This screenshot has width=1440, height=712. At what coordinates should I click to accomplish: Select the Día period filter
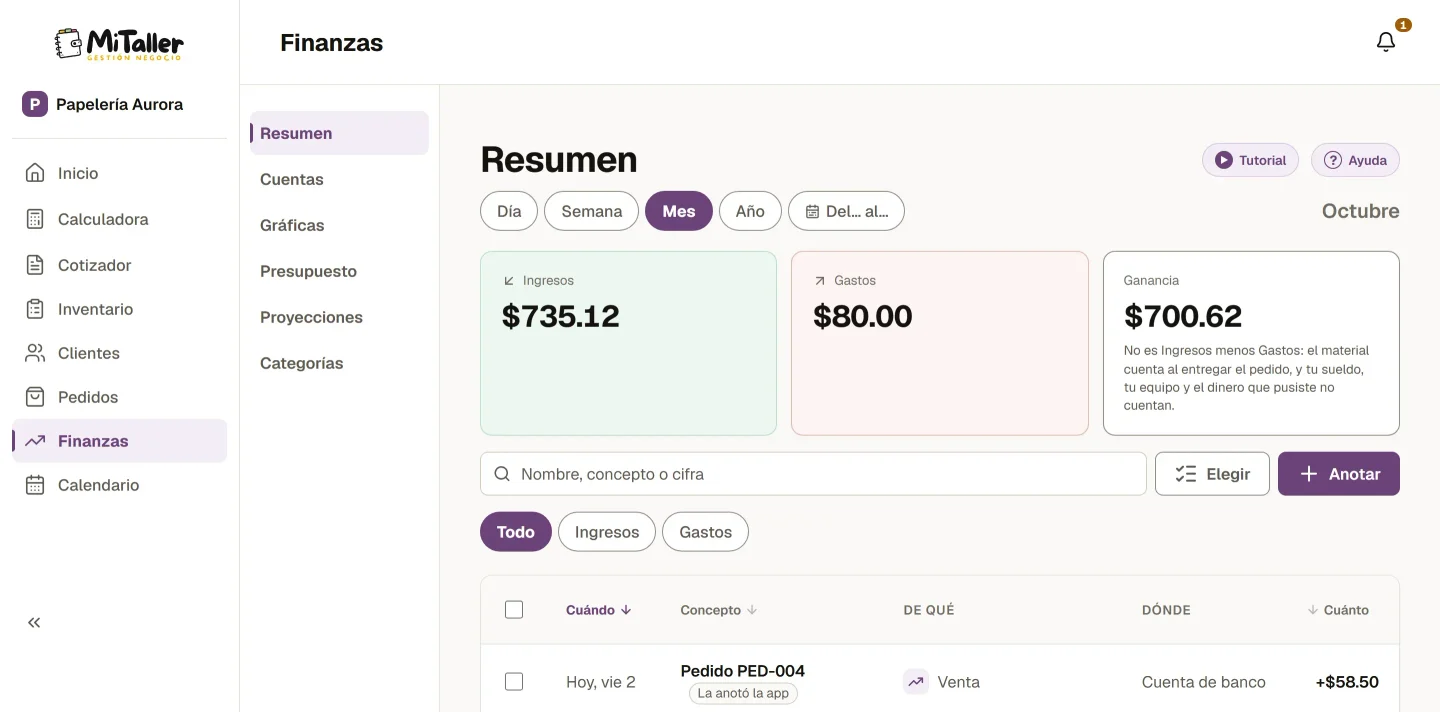pyautogui.click(x=509, y=211)
